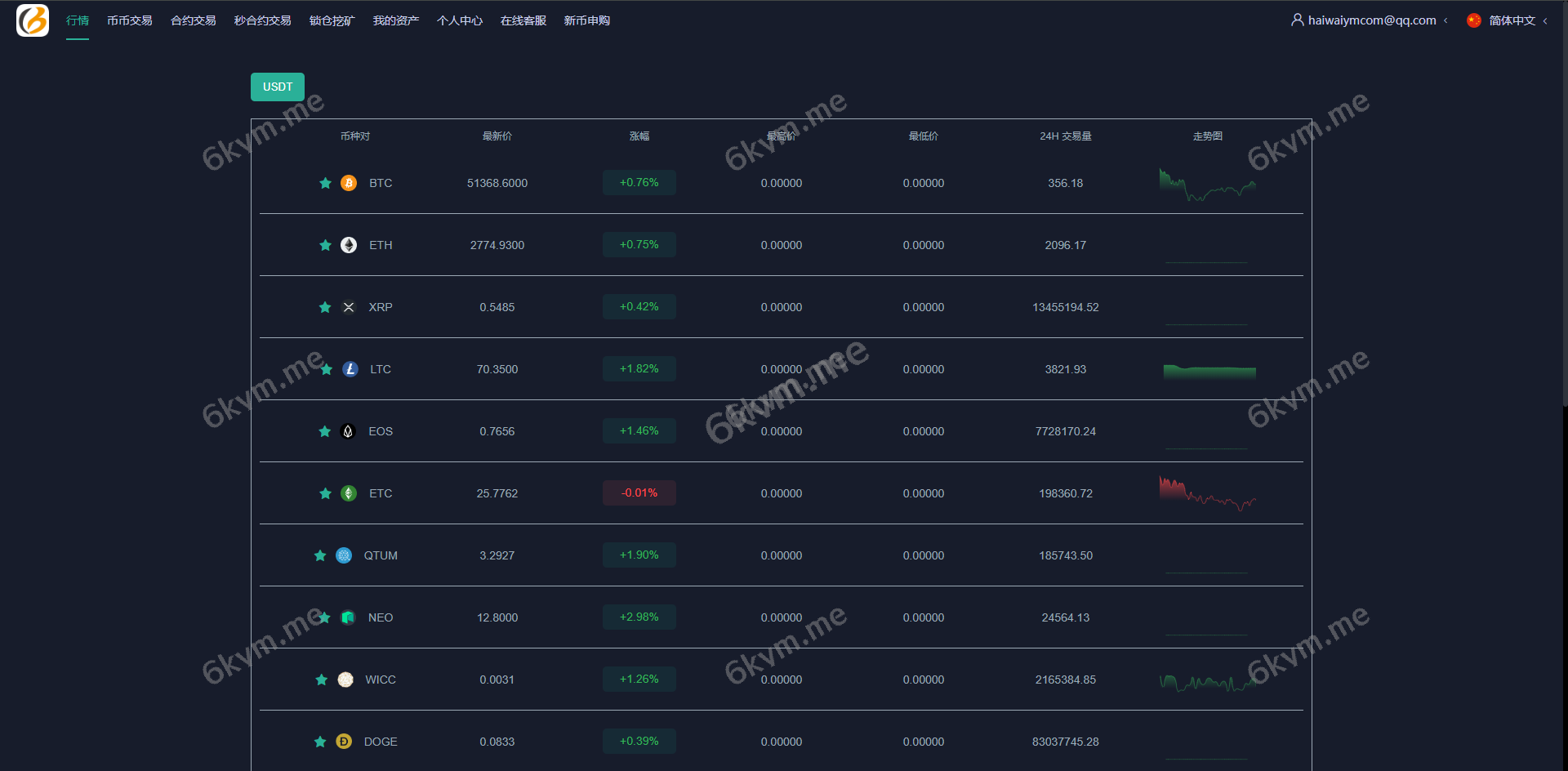Go to 我的资产 in navigation
The image size is (1568, 771).
point(396,20)
